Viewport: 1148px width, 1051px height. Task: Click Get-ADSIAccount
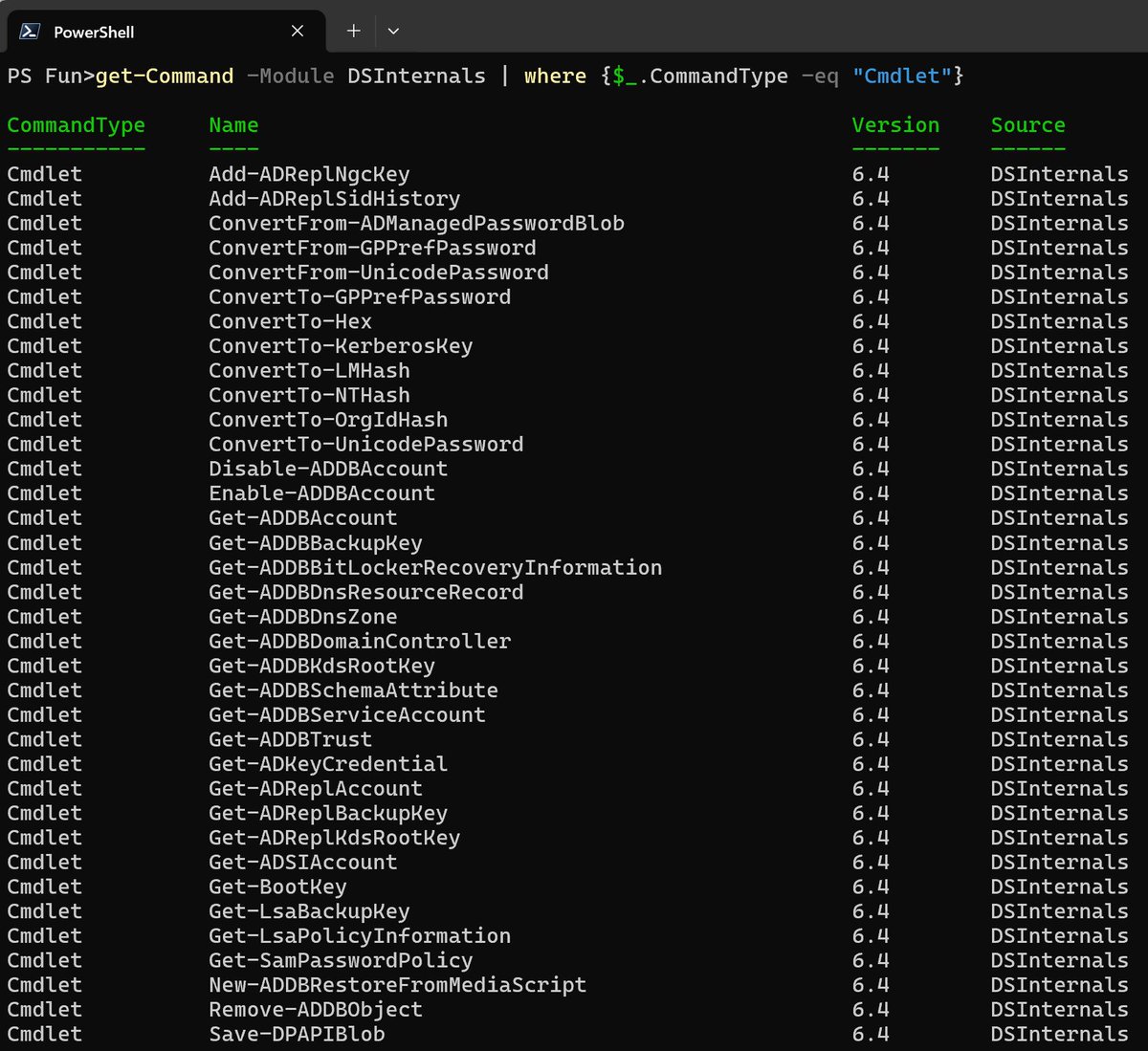tap(302, 862)
